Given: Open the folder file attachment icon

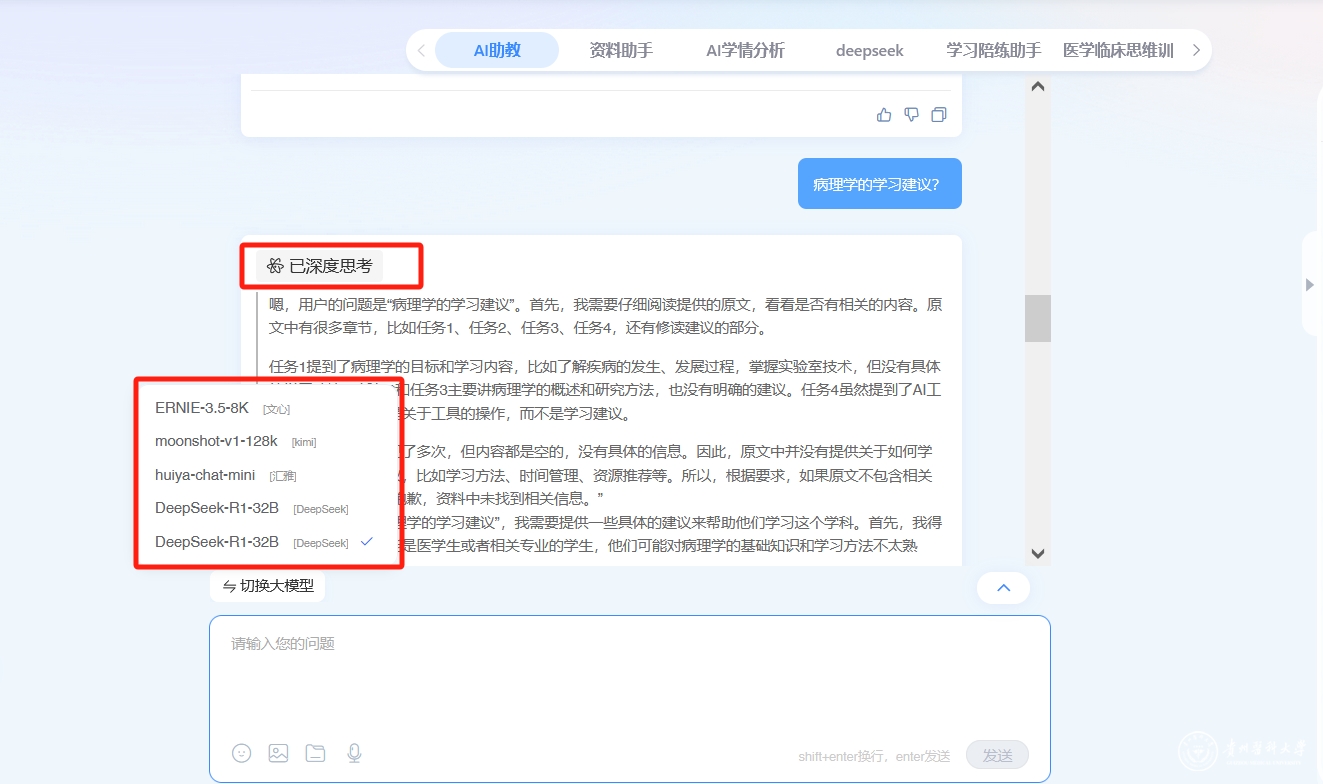Looking at the screenshot, I should click(316, 753).
